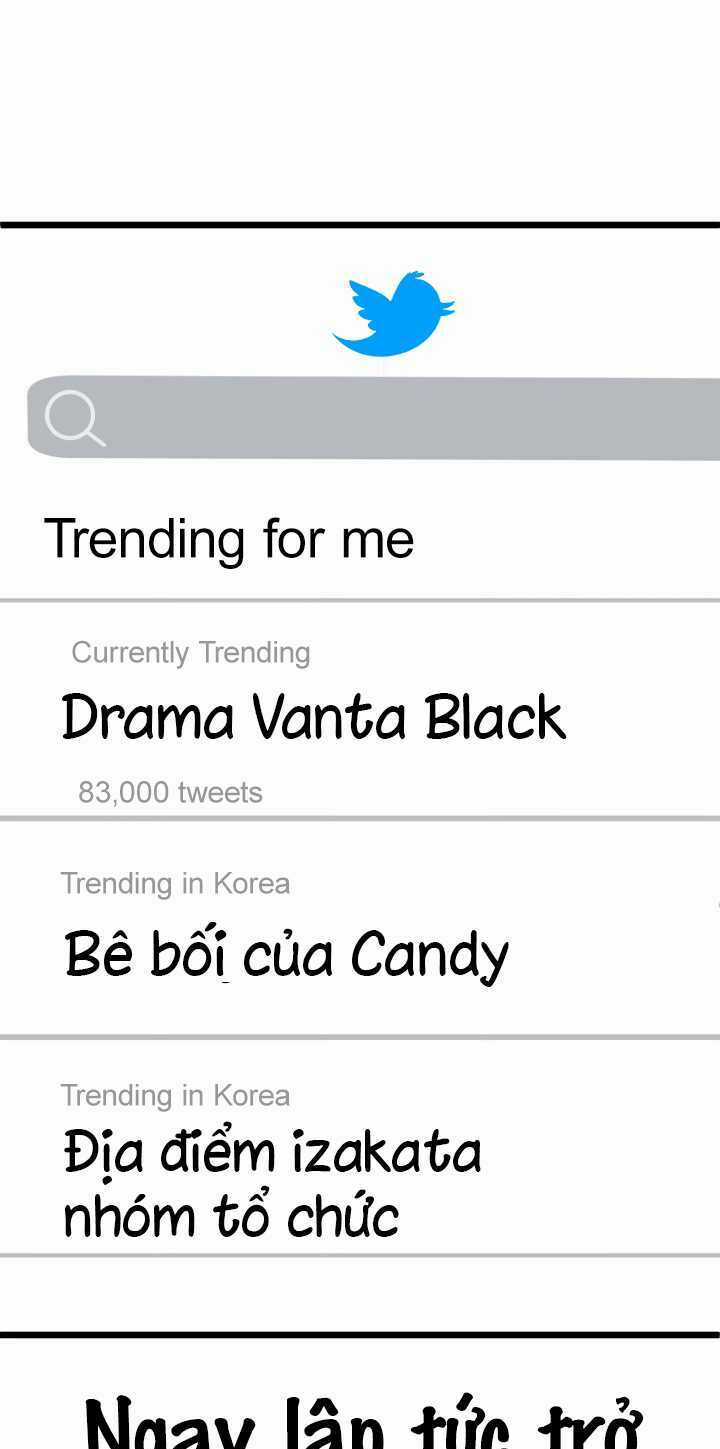Screen dimensions: 720x1449
Task: Select the "83,000 tweets" count text
Action: point(170,792)
